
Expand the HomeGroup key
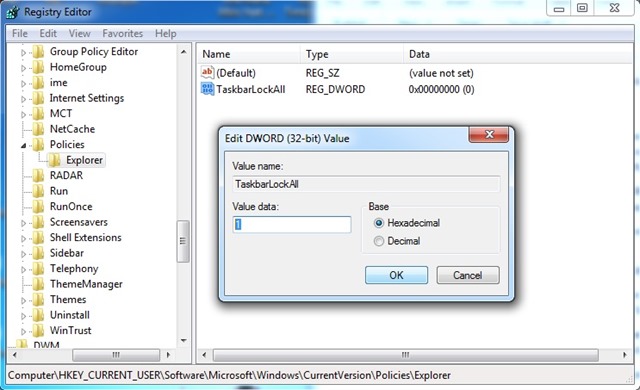23,68
